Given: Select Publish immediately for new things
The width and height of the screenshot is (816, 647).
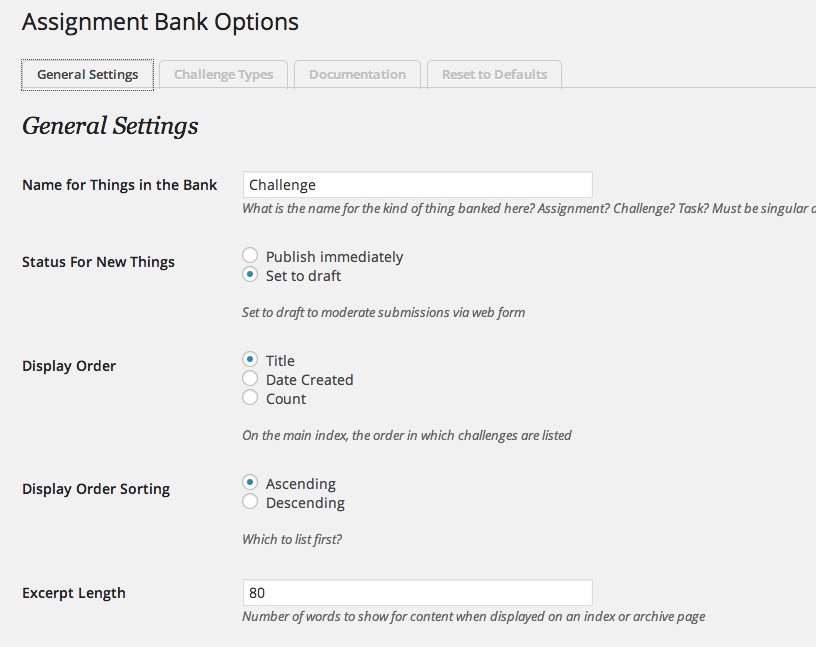Looking at the screenshot, I should click(250, 256).
